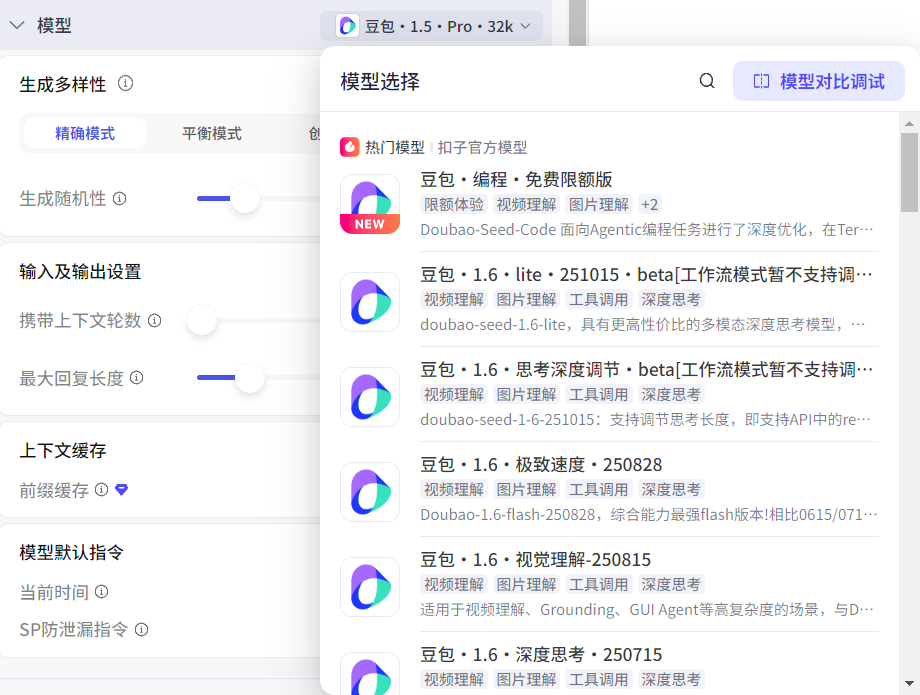Open info icon beside 当前时间

click(x=102, y=592)
